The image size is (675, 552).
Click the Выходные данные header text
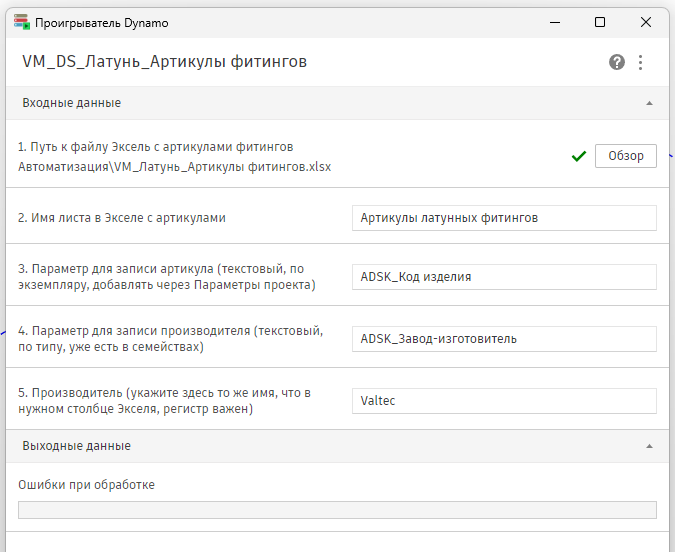click(x=76, y=446)
